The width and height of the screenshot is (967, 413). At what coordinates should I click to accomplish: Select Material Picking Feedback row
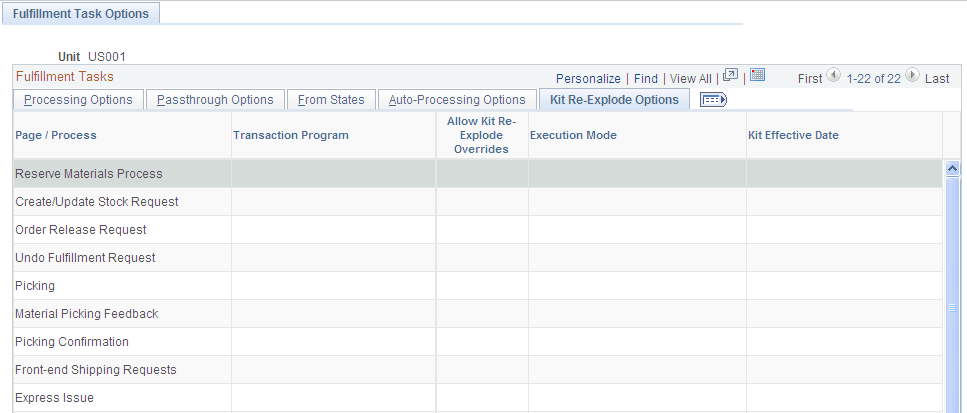478,314
